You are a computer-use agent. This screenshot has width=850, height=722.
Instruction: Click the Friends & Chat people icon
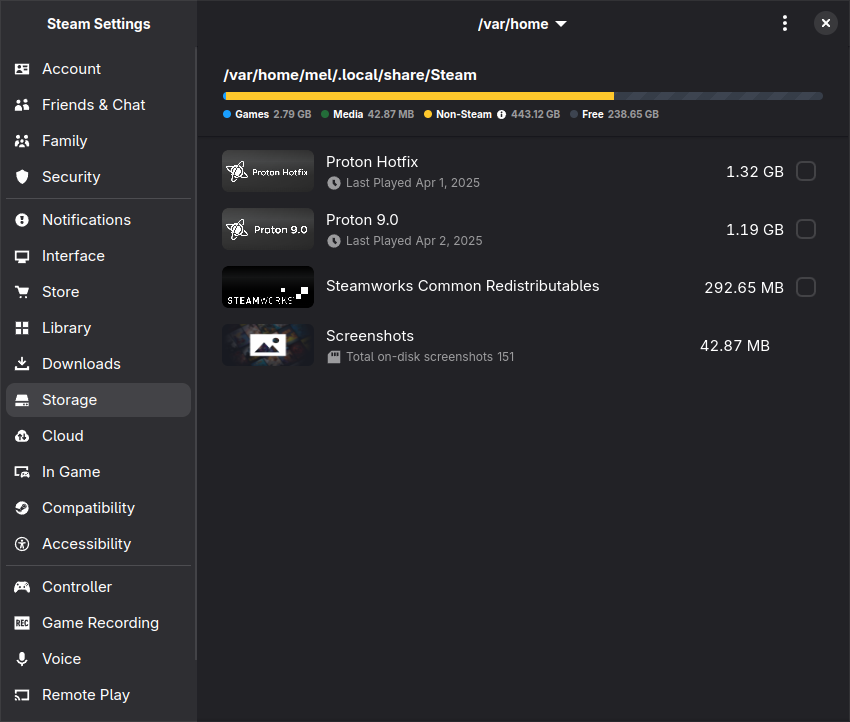(22, 105)
